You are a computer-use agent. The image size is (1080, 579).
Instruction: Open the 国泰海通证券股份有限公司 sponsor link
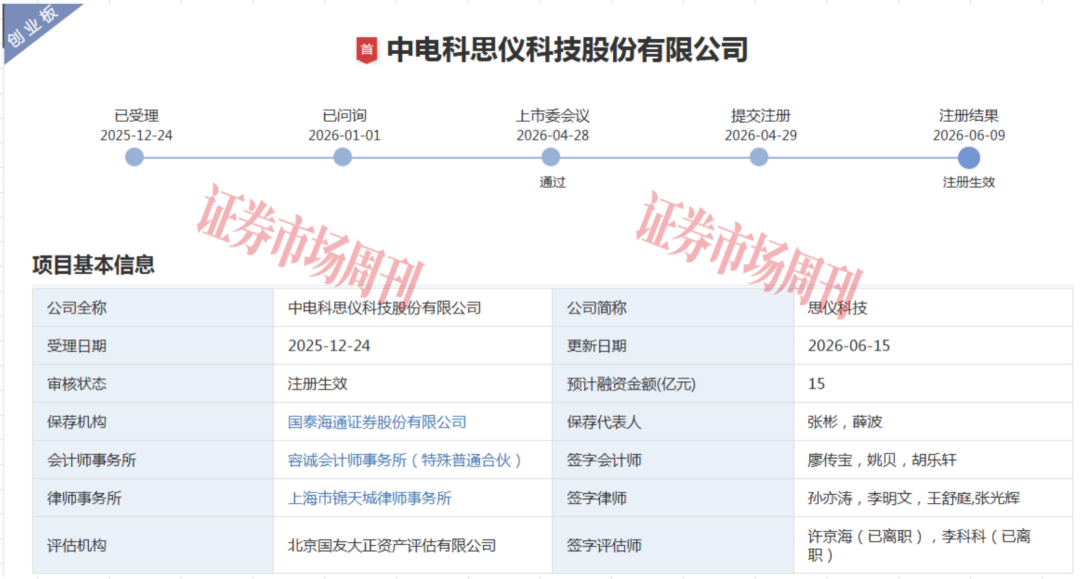click(x=377, y=422)
